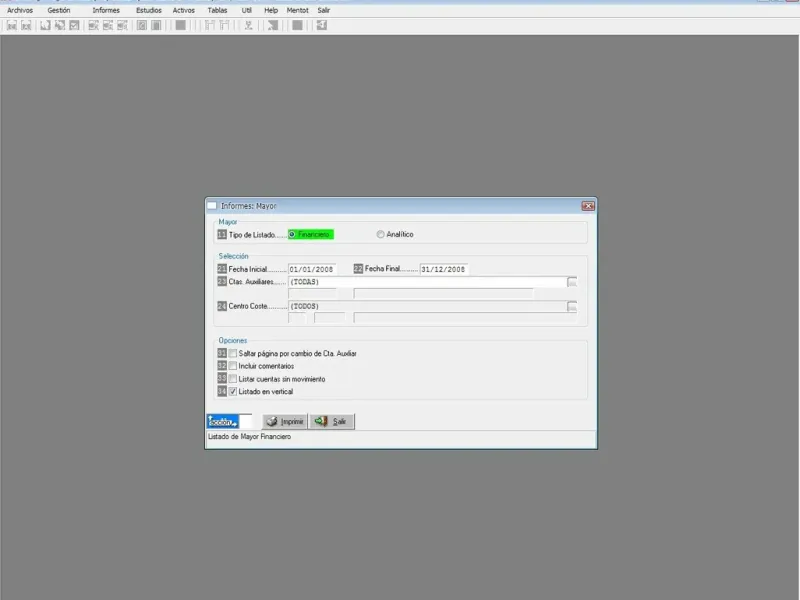Open the Gestión menu

coord(59,10)
